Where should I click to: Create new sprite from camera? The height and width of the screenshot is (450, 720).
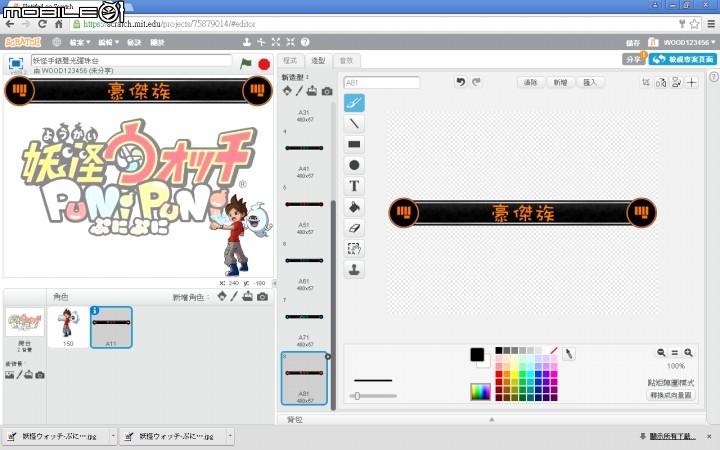click(x=262, y=297)
